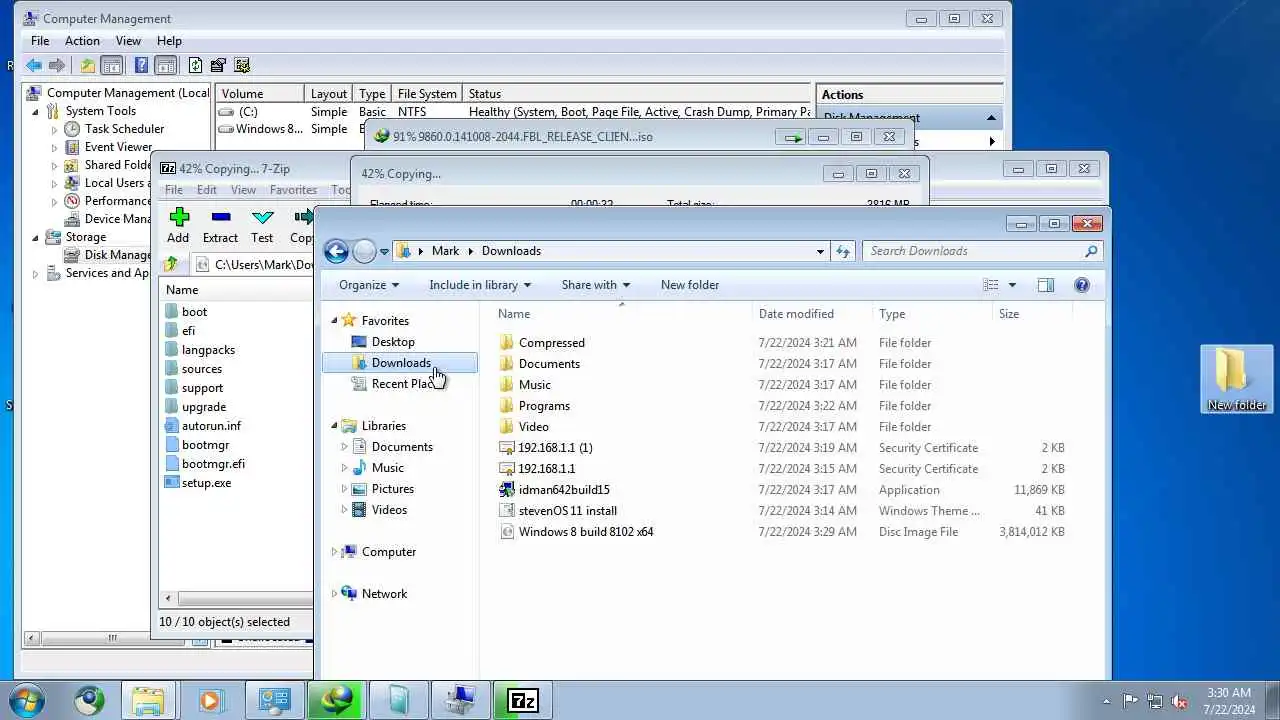Click Forward arrow in Computer Management toolbar

57,65
